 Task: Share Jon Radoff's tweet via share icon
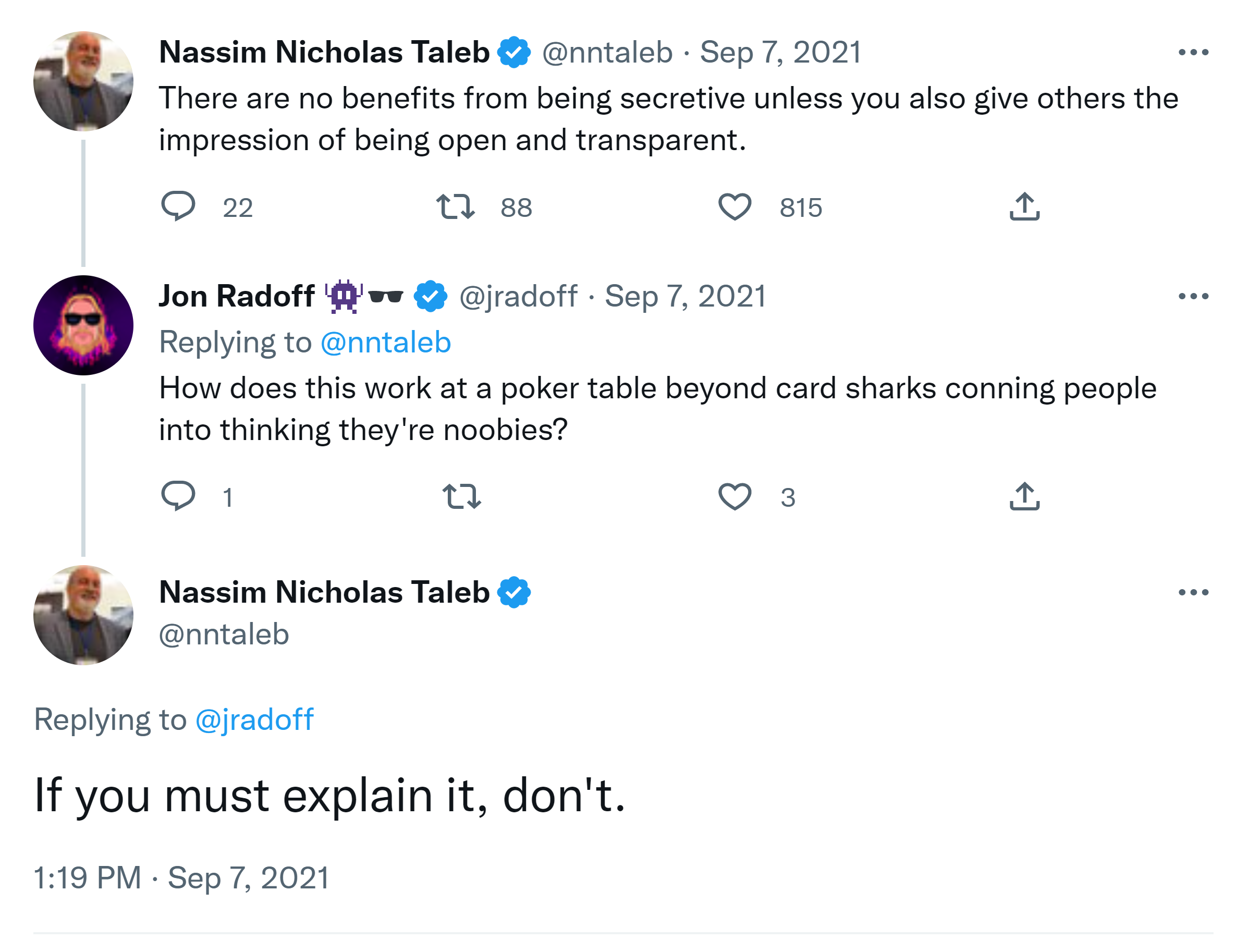click(x=1024, y=496)
